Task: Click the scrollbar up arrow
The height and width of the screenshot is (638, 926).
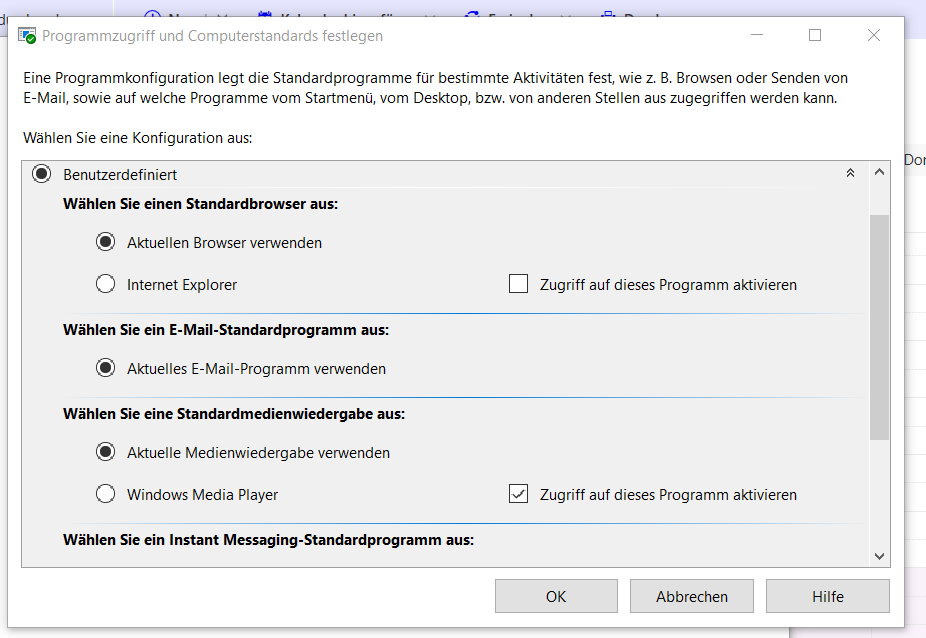Action: 879,172
